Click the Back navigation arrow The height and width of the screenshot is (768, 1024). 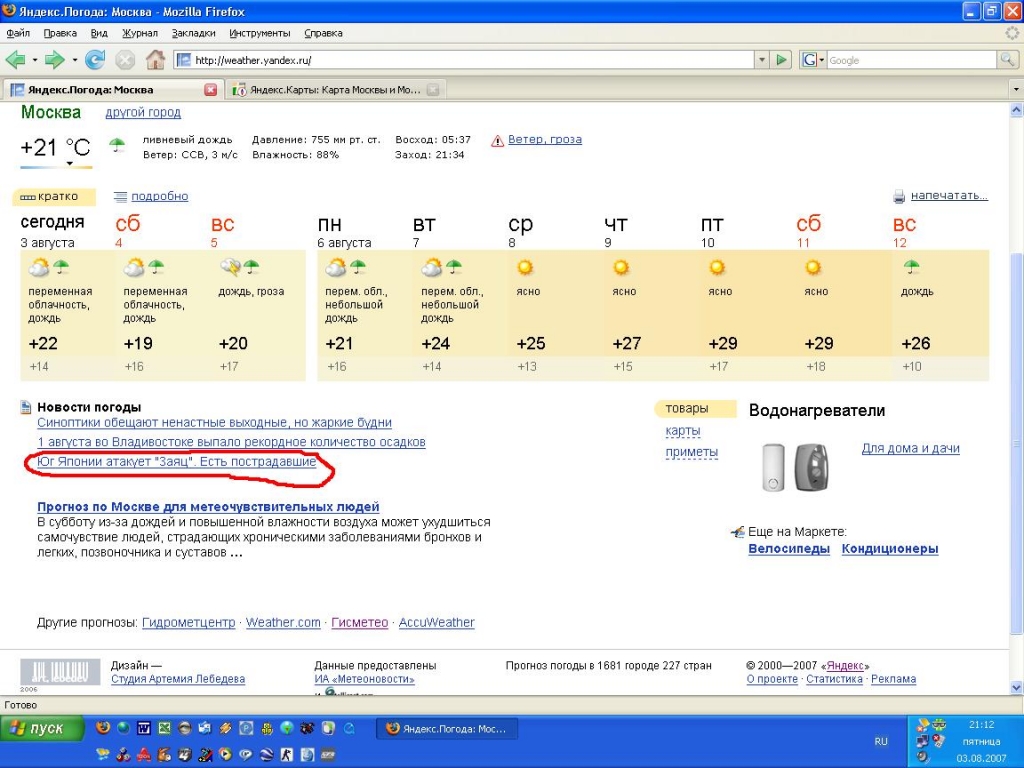[16, 60]
